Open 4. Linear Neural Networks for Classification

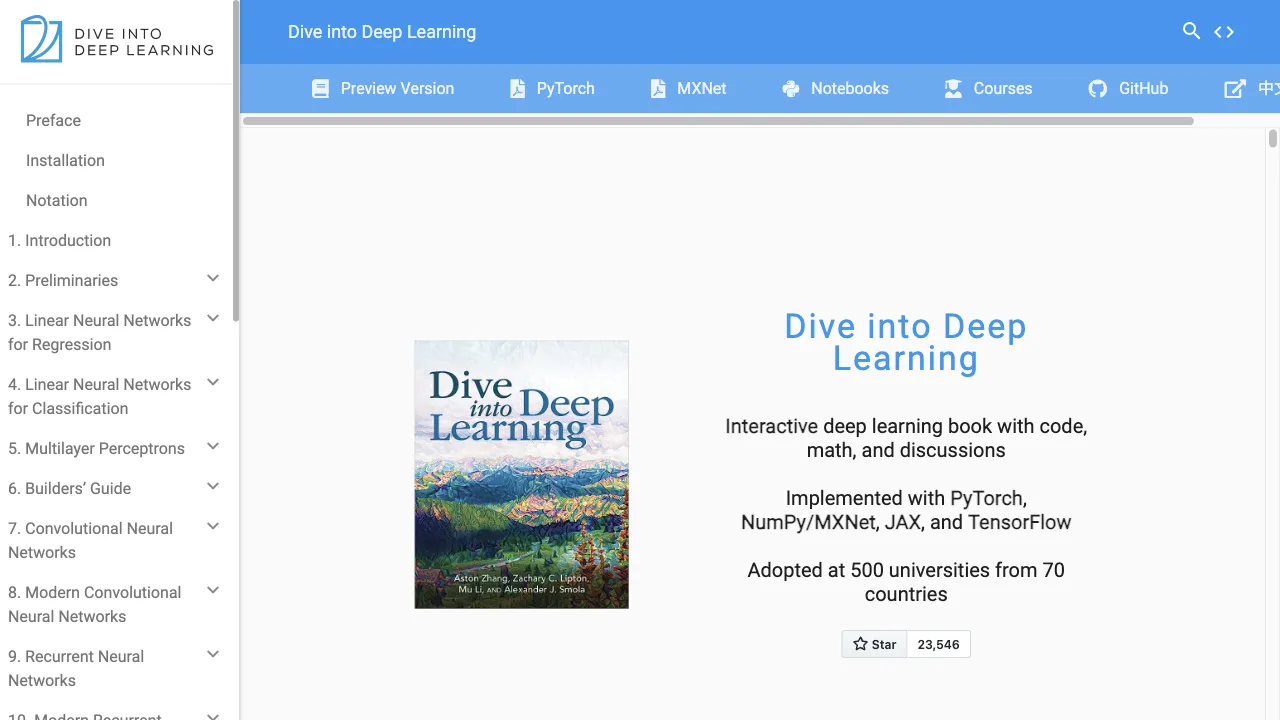pos(99,397)
